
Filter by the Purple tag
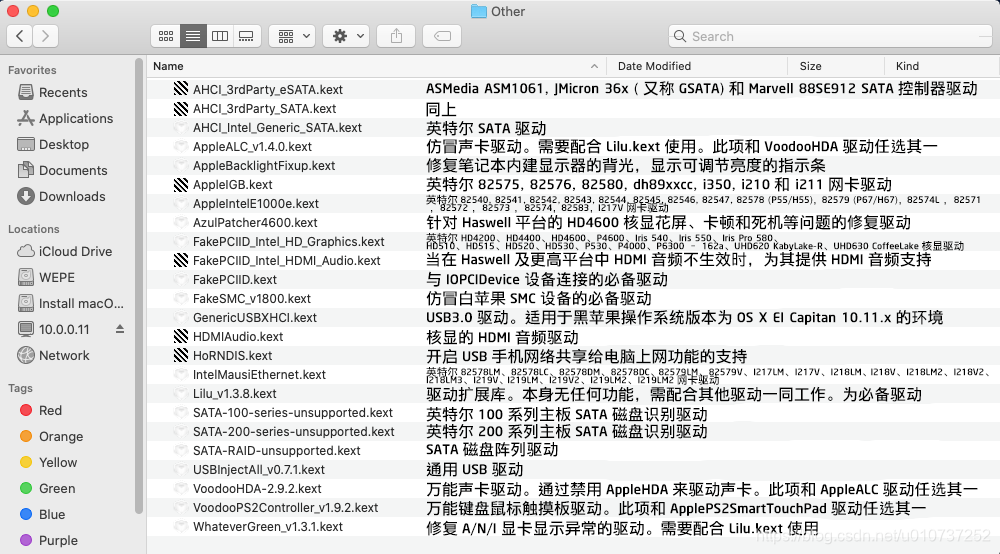[49, 541]
